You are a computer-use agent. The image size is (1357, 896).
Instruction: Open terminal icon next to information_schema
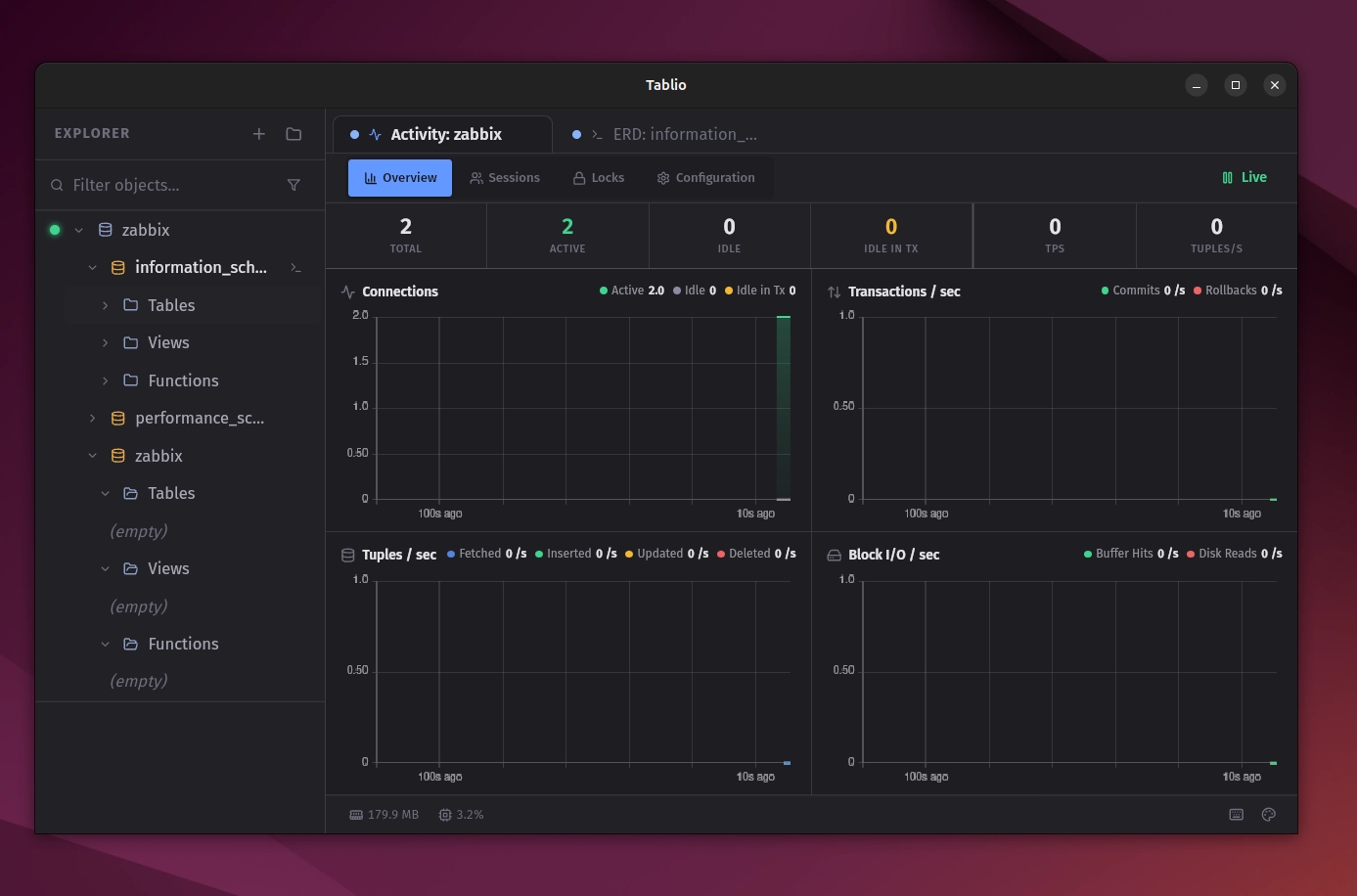pyautogui.click(x=295, y=268)
